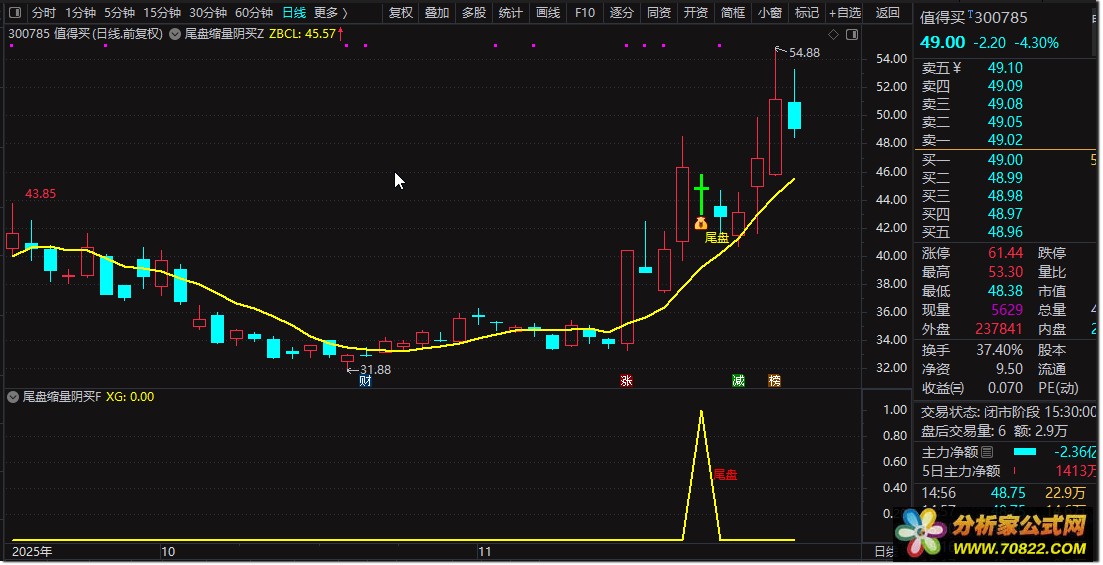The width and height of the screenshot is (1103, 565).
Task: Click the chart layout icon at far left of toolbar
Action: 16,13
